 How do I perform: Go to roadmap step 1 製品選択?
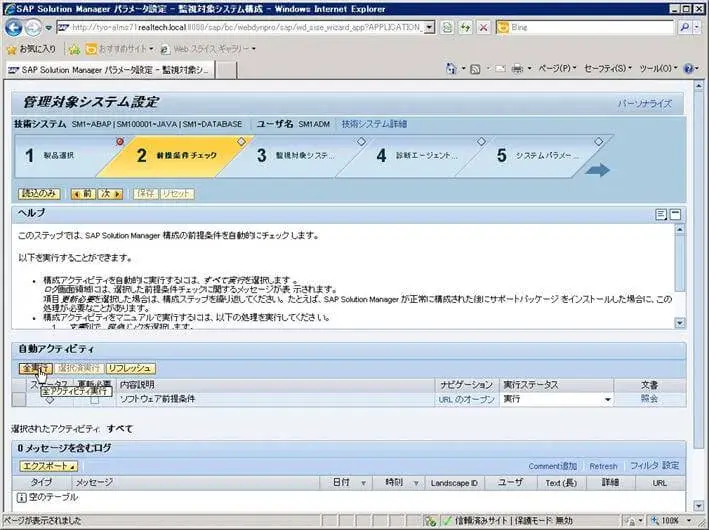pos(59,156)
